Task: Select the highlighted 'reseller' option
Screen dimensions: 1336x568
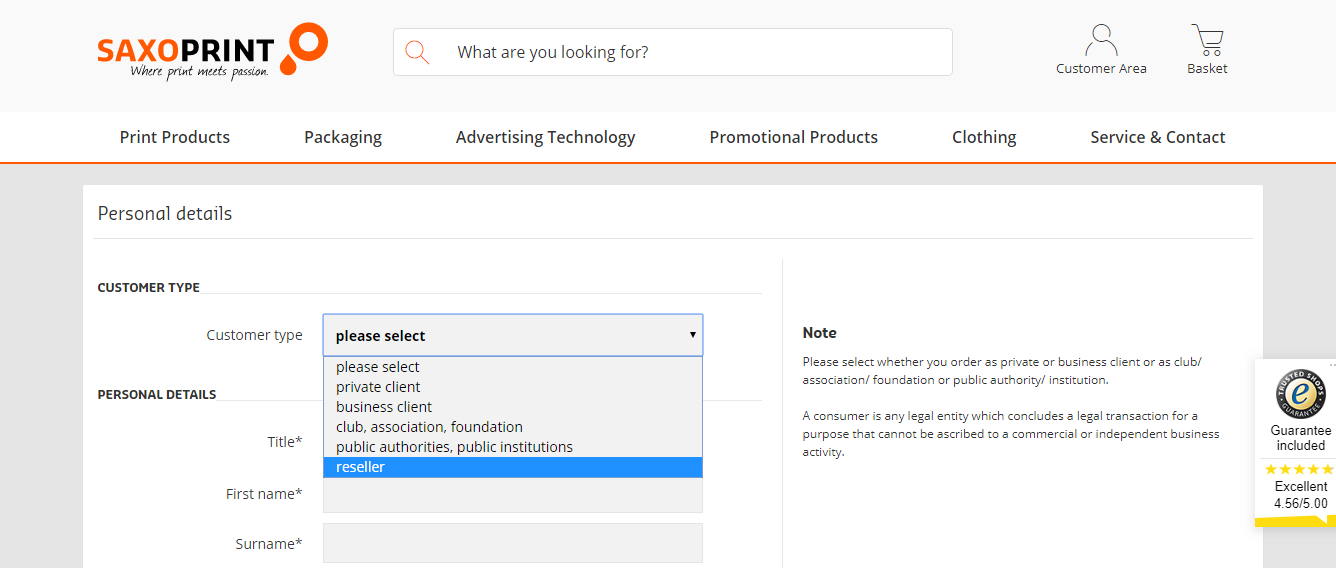Action: pos(513,467)
